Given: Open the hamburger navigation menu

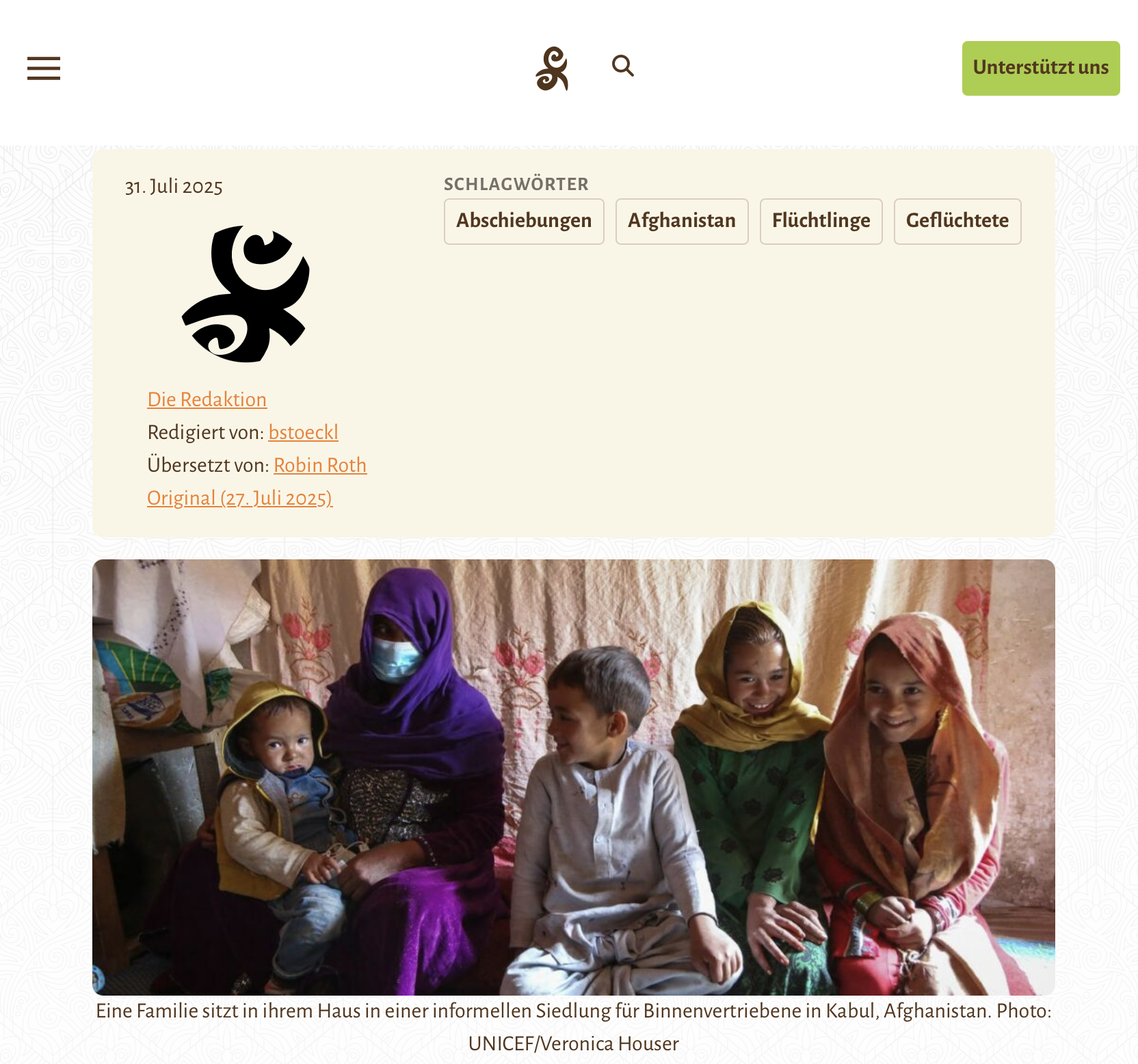Looking at the screenshot, I should pos(44,68).
